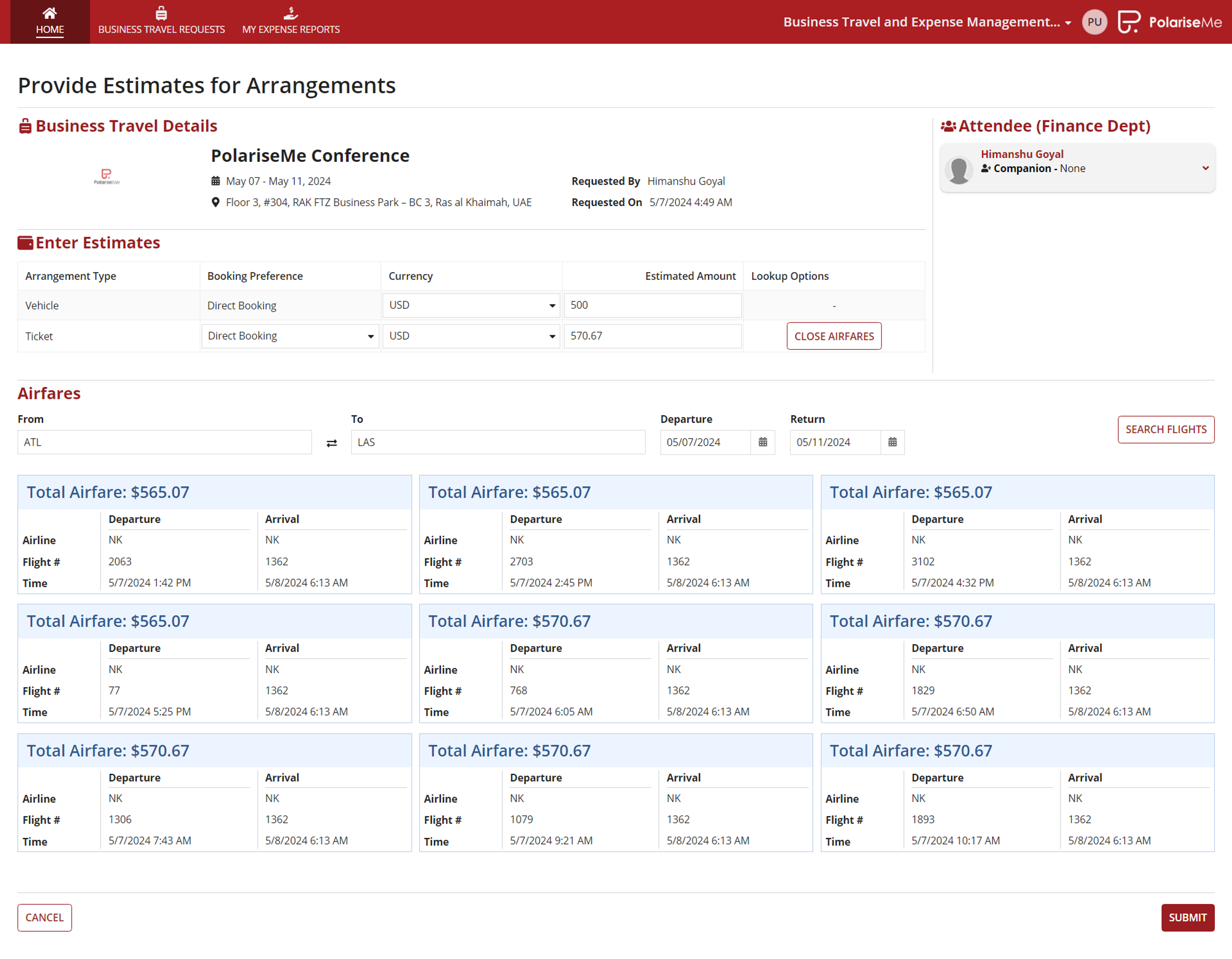This screenshot has width=1232, height=959.
Task: Click the Attendee group icon
Action: pyautogui.click(x=948, y=126)
